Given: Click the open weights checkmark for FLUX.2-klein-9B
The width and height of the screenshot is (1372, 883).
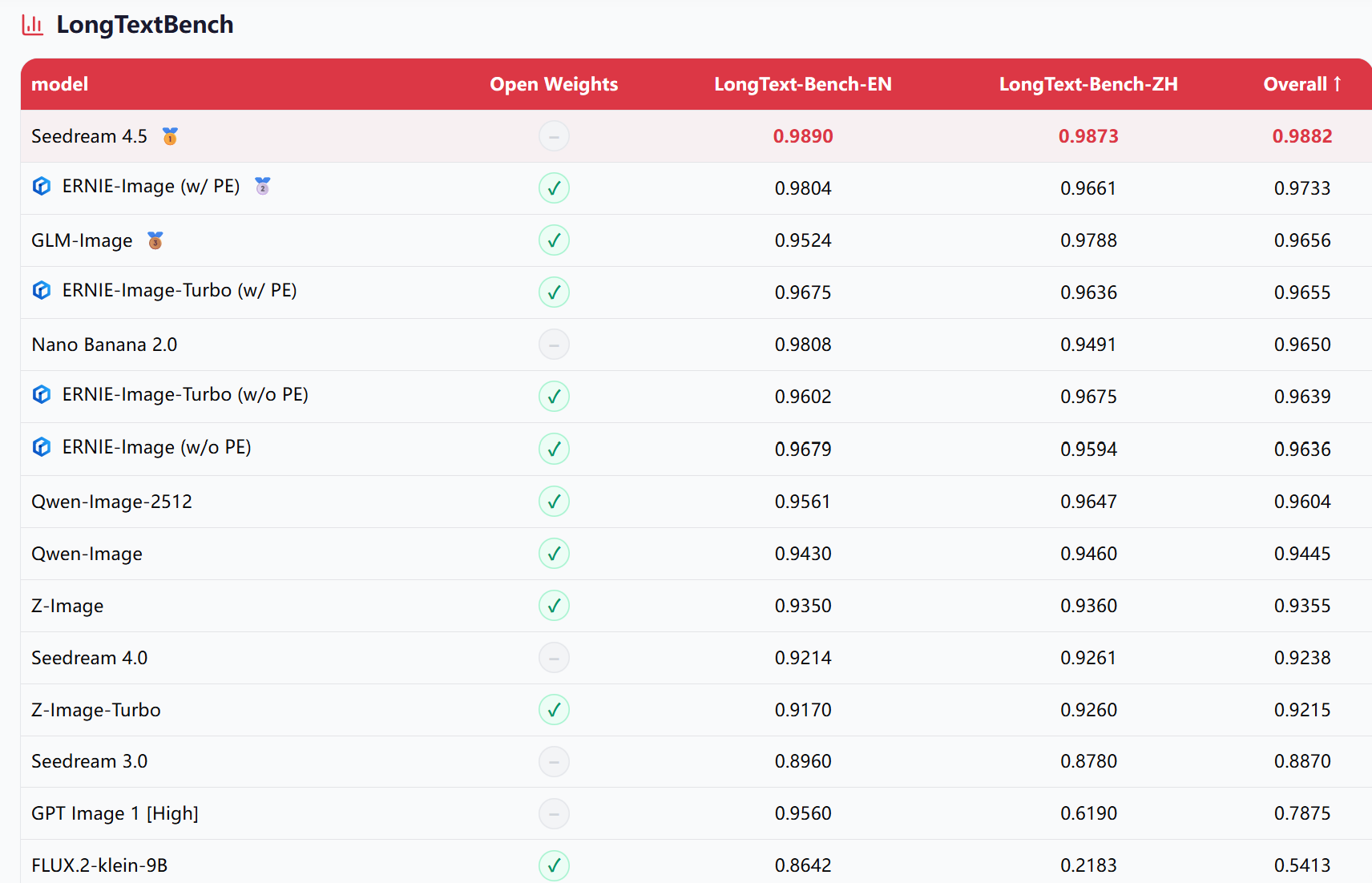Looking at the screenshot, I should coord(554,865).
